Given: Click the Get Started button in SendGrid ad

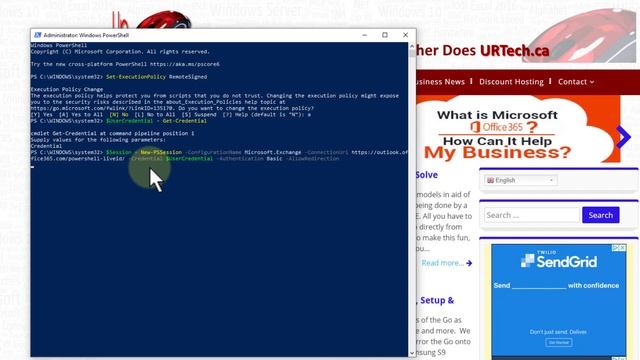Looking at the screenshot, I should click(559, 342).
